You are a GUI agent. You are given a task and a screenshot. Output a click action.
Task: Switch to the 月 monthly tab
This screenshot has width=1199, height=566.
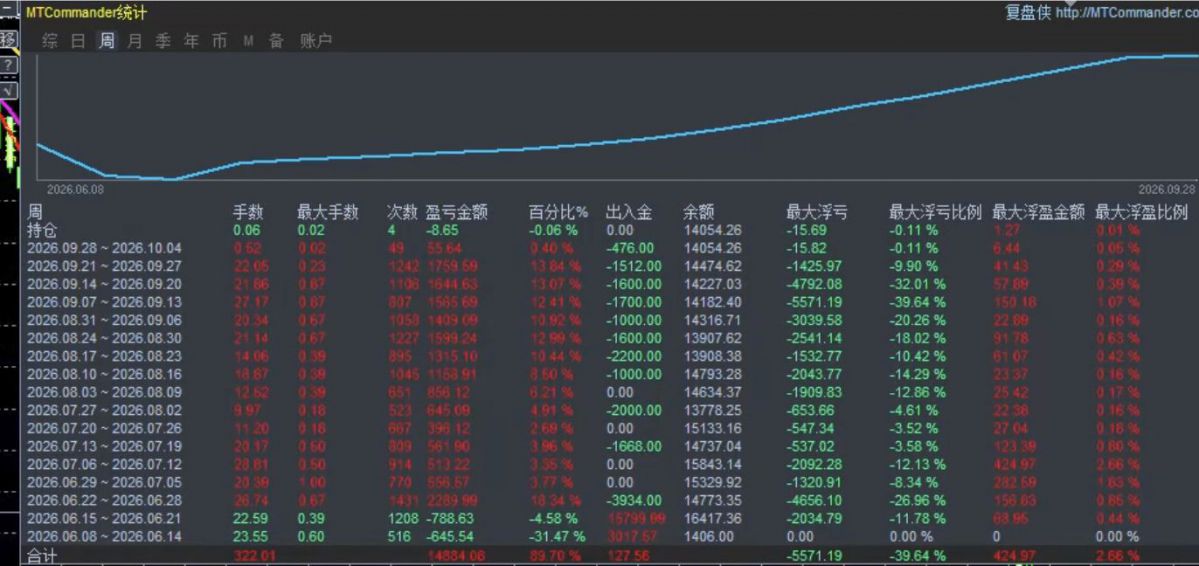(135, 41)
